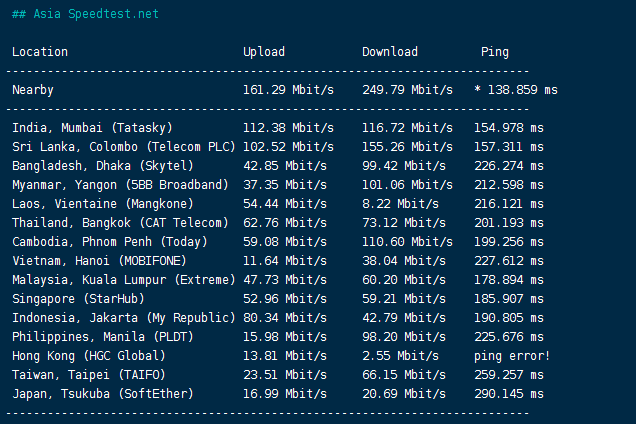The height and width of the screenshot is (424, 636).
Task: Click the Download column header
Action: (x=390, y=52)
